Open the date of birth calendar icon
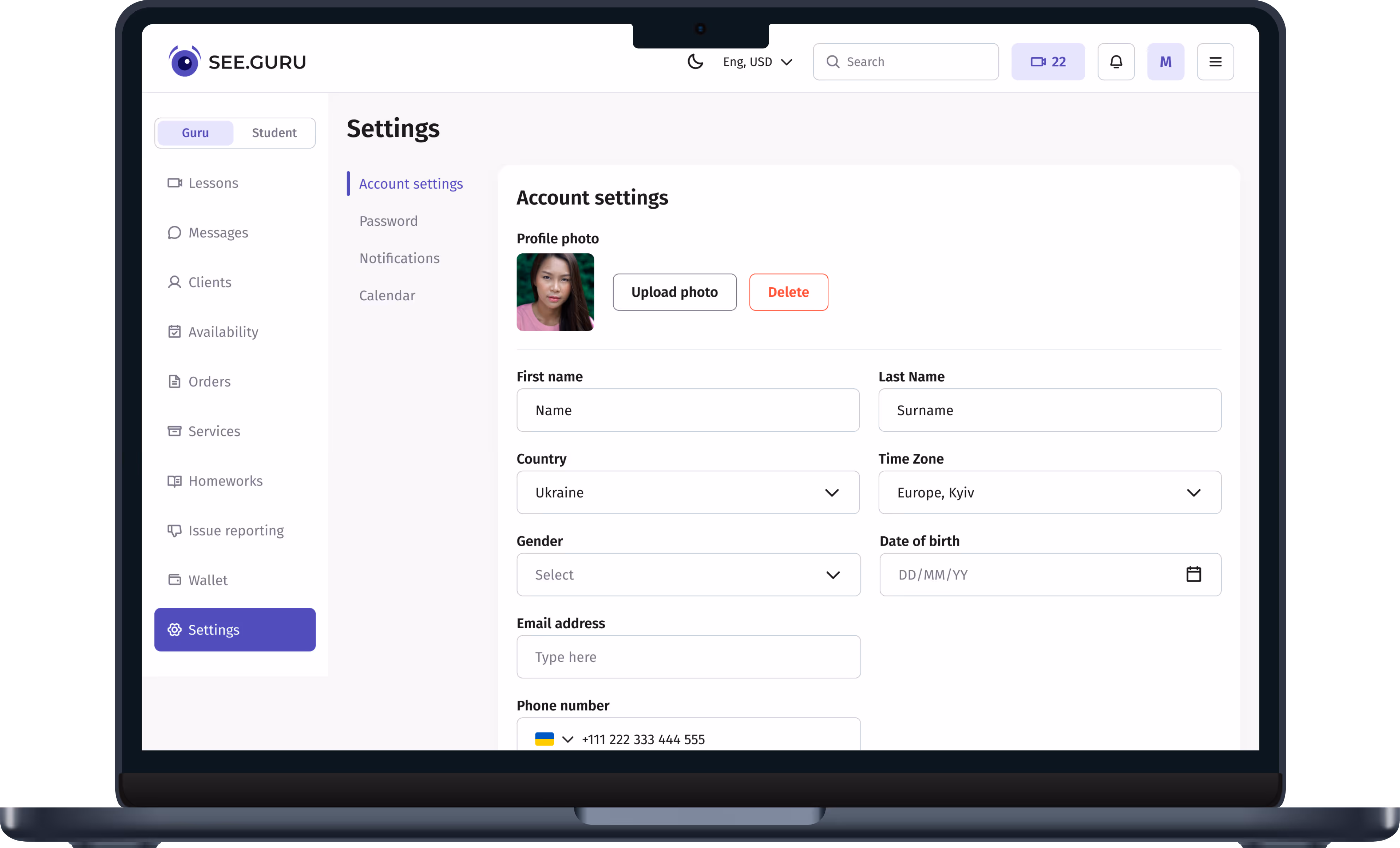The height and width of the screenshot is (848, 1400). coord(1193,574)
